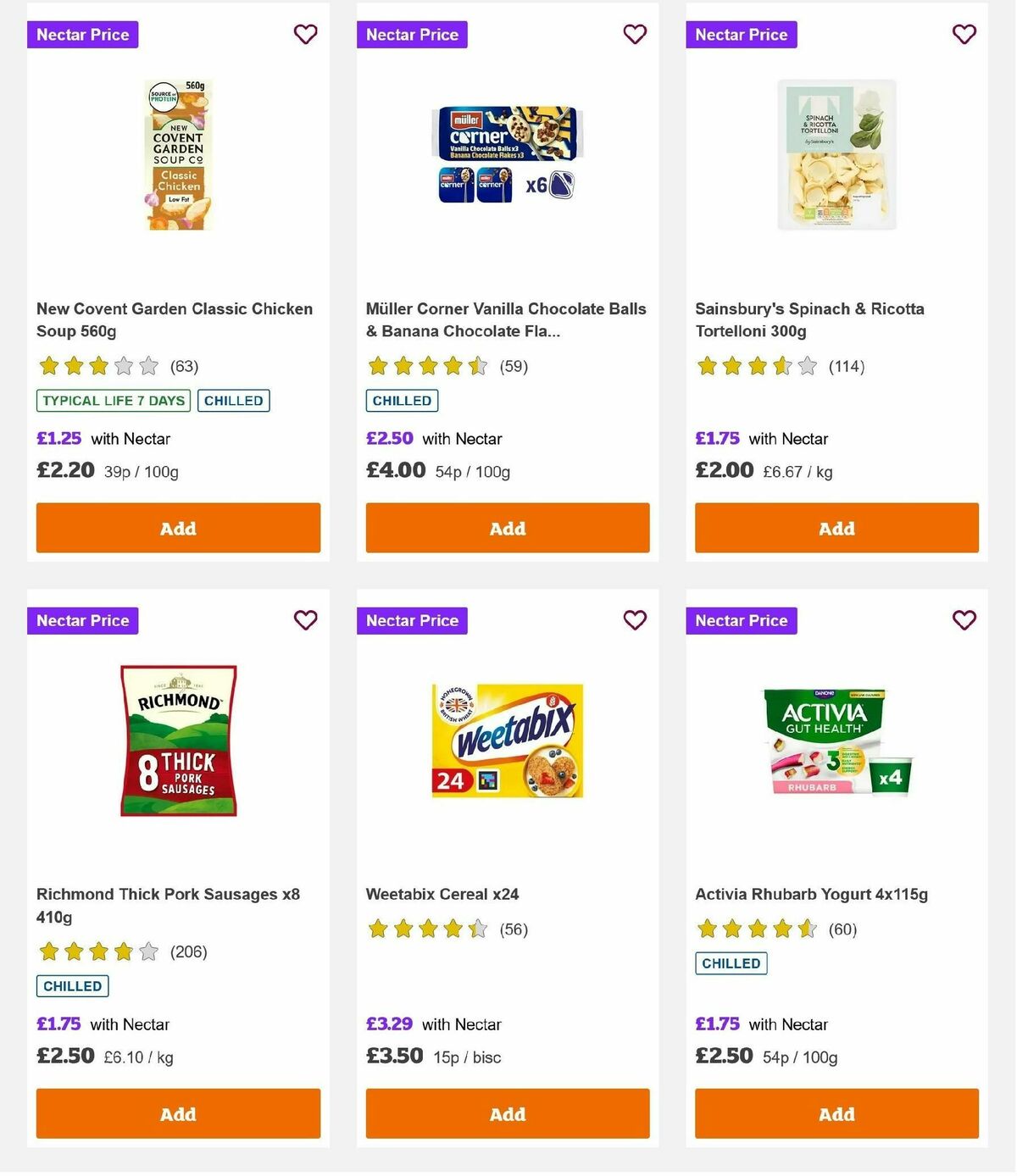Open the Richmond Thick Pork Sausages product page
The image size is (1017, 1176).
click(x=166, y=905)
